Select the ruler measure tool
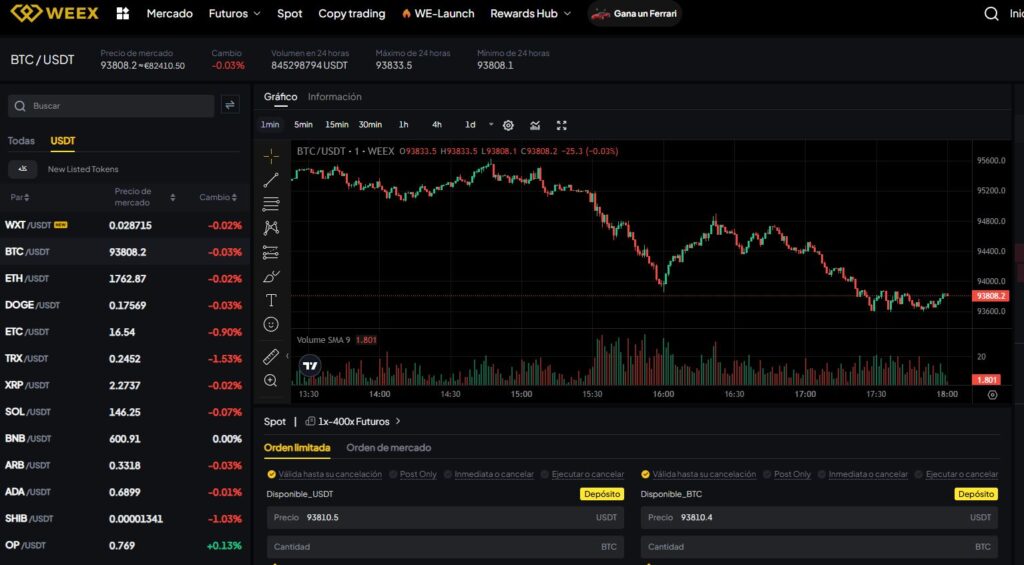This screenshot has width=1024, height=565. (x=271, y=356)
